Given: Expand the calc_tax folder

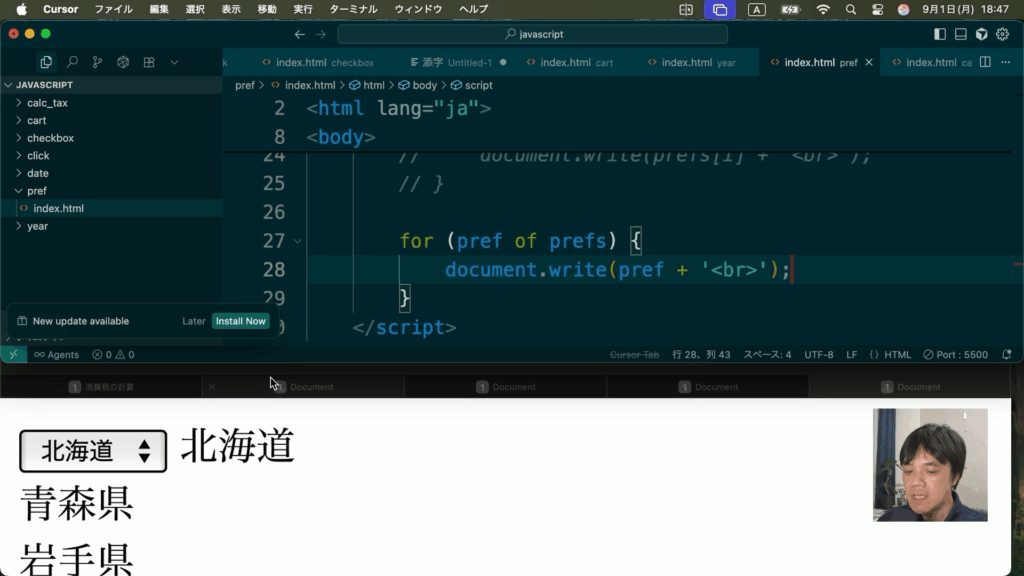Looking at the screenshot, I should coord(47,103).
